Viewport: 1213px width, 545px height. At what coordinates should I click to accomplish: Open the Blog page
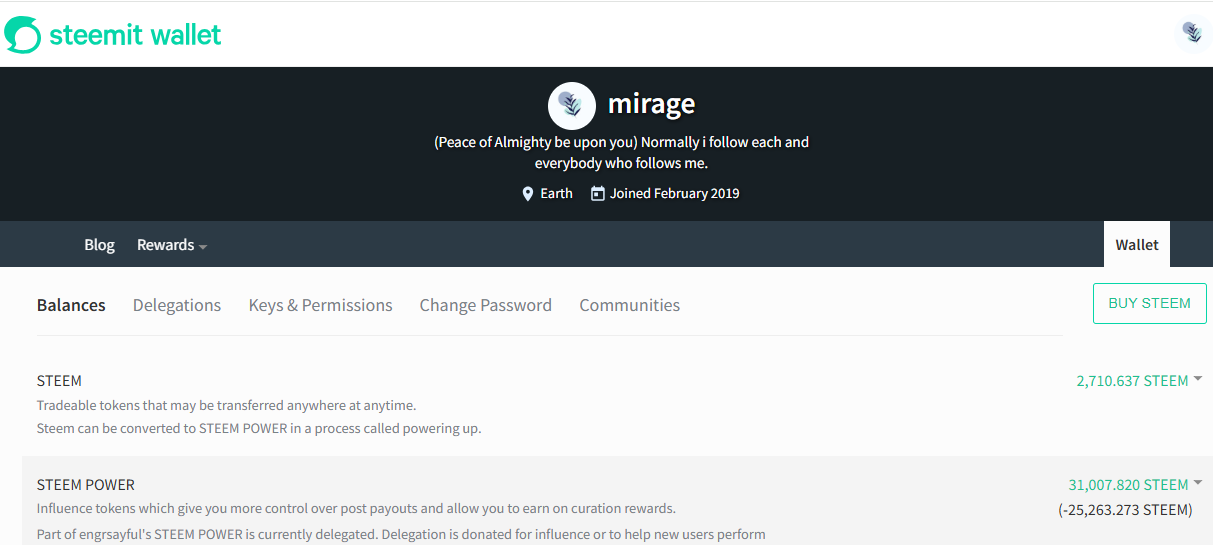pyautogui.click(x=99, y=245)
